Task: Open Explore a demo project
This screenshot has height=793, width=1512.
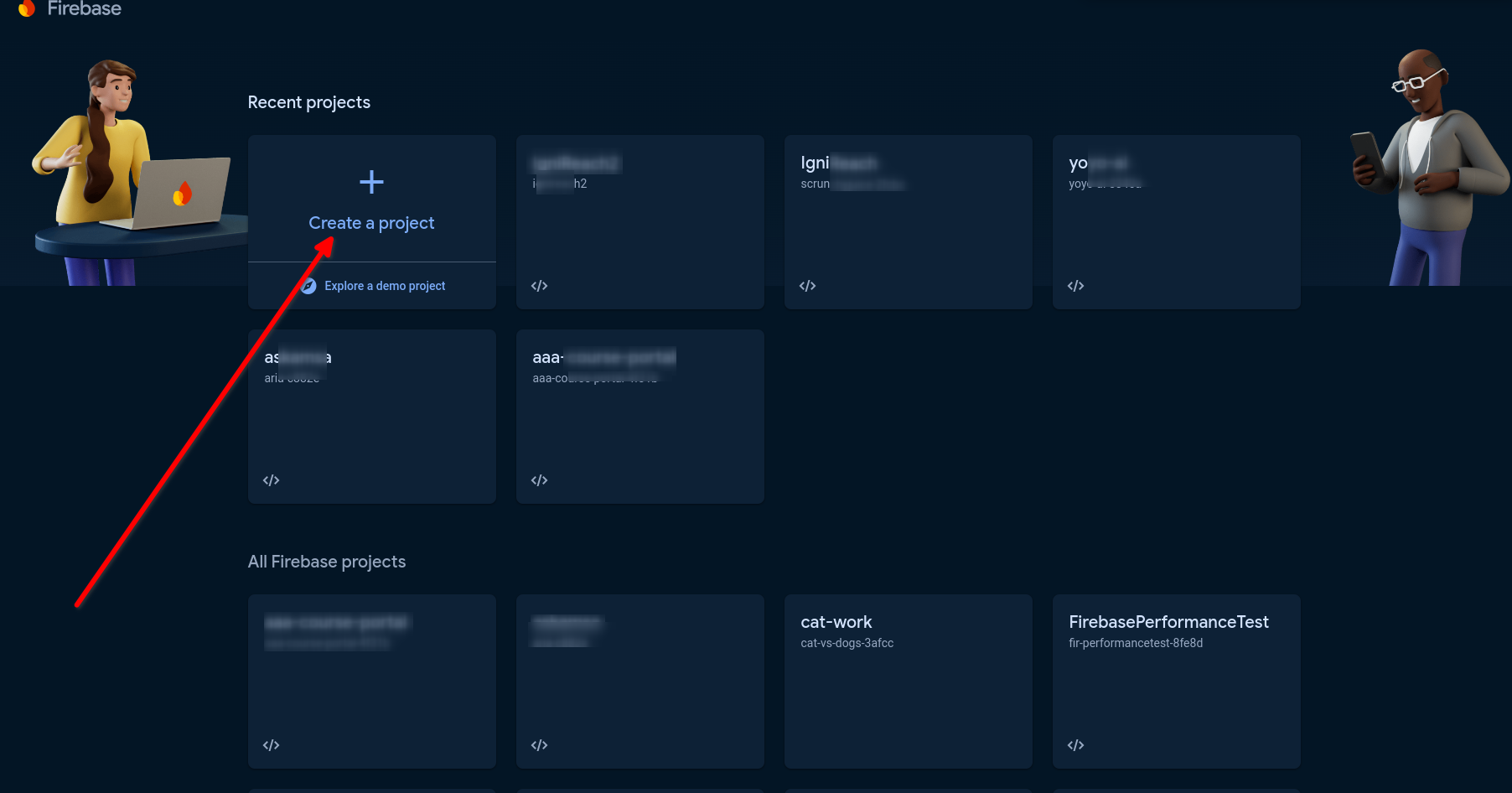Action: pyautogui.click(x=385, y=286)
